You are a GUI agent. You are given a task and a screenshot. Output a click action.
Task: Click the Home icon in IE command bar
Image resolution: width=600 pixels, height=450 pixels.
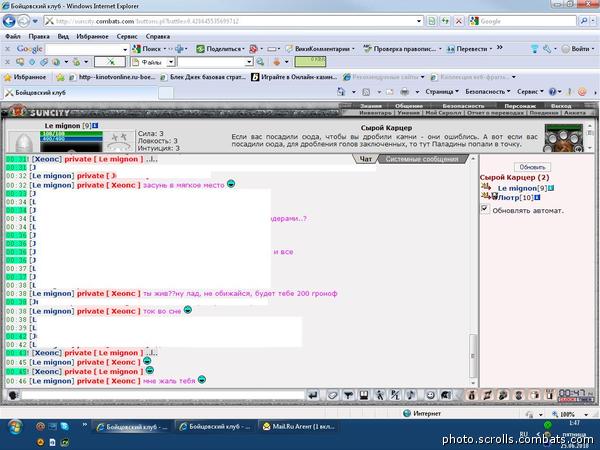coord(341,92)
